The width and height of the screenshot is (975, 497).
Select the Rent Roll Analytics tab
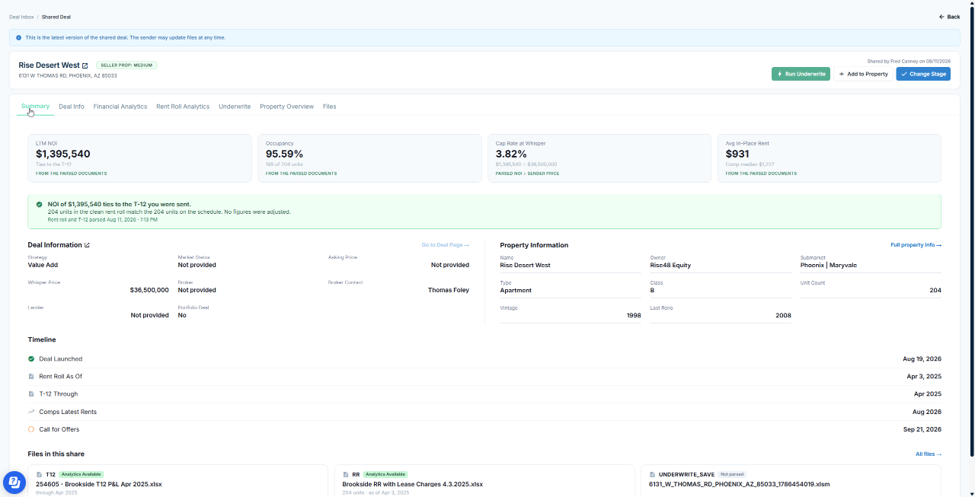(x=183, y=106)
